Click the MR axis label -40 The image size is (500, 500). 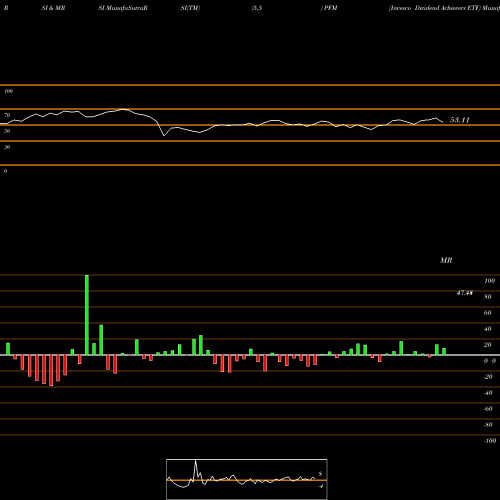tap(488, 393)
